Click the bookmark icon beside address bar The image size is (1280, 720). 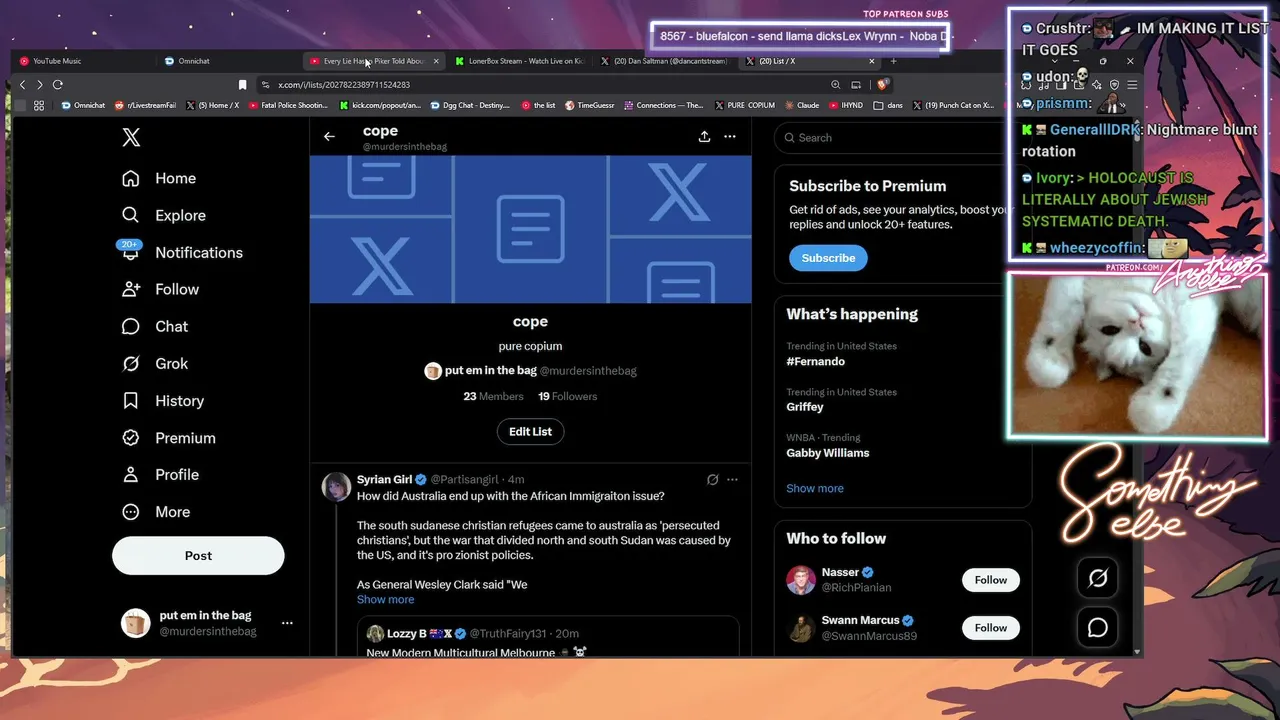click(242, 85)
